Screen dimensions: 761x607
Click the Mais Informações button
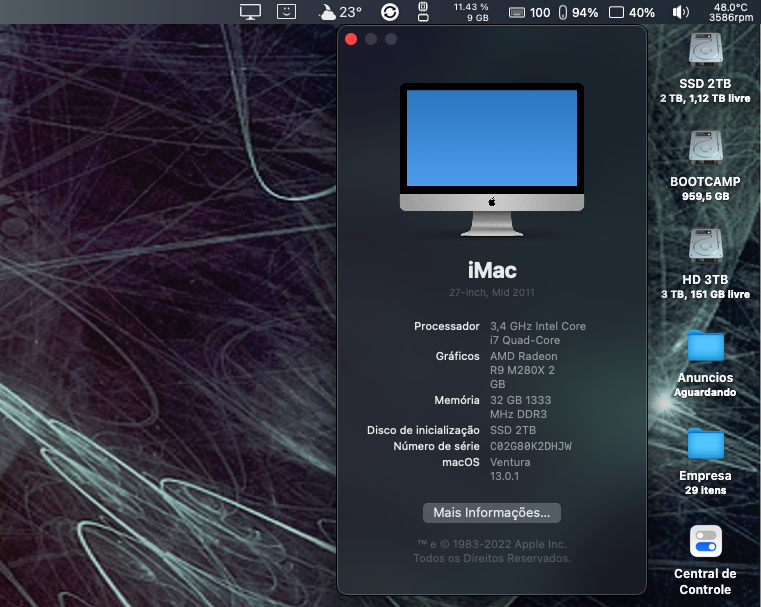(x=491, y=512)
